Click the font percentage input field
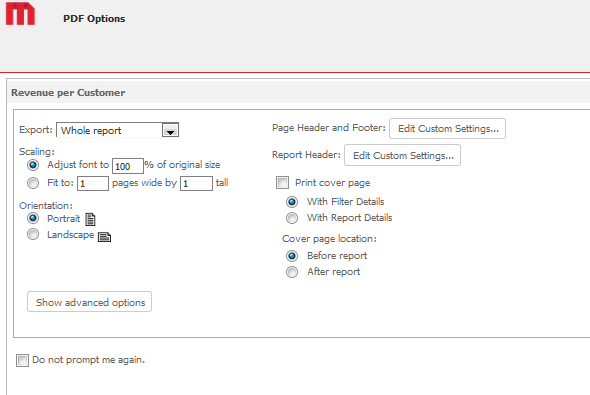The image size is (590, 395). click(128, 166)
